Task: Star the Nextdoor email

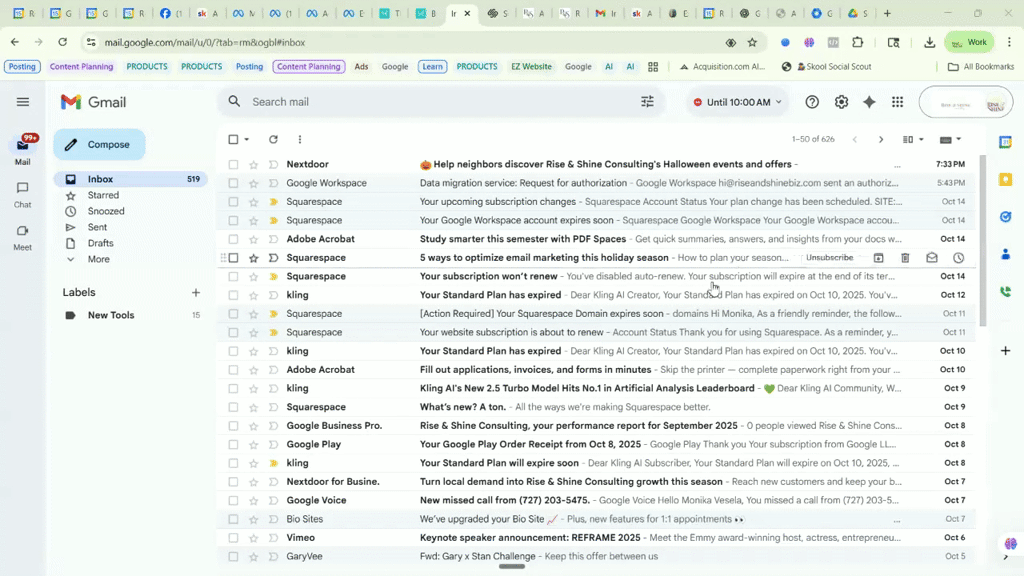Action: (x=255, y=164)
